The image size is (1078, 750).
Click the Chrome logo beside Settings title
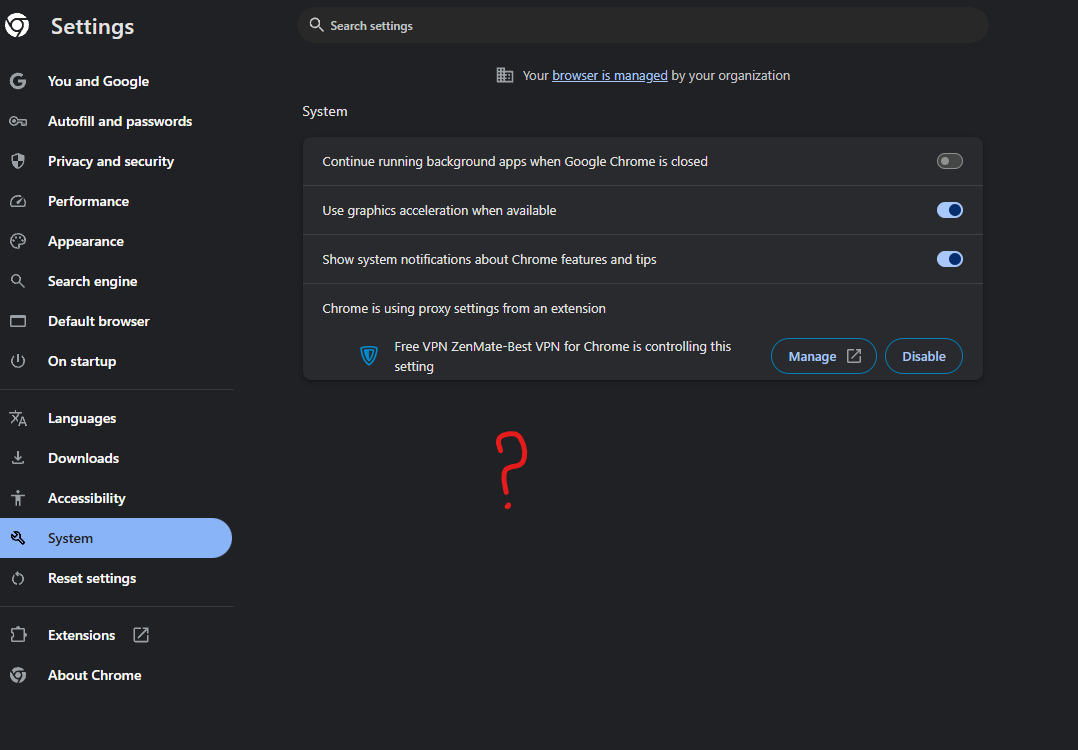17,25
